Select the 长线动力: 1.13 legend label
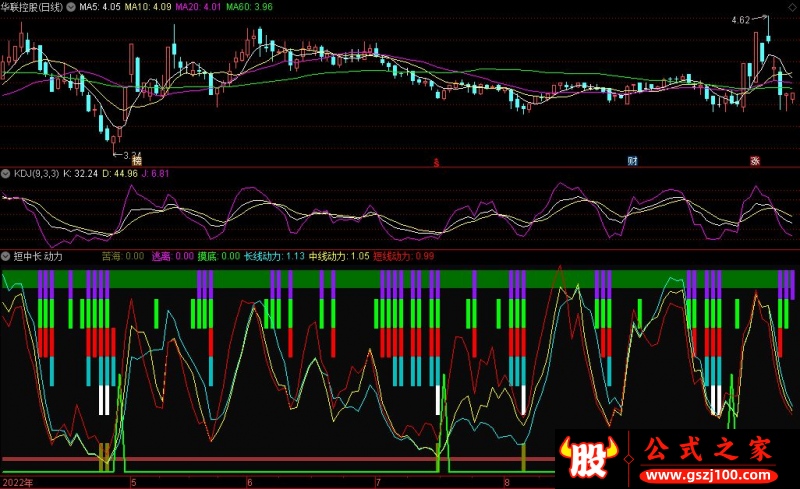 point(274,256)
